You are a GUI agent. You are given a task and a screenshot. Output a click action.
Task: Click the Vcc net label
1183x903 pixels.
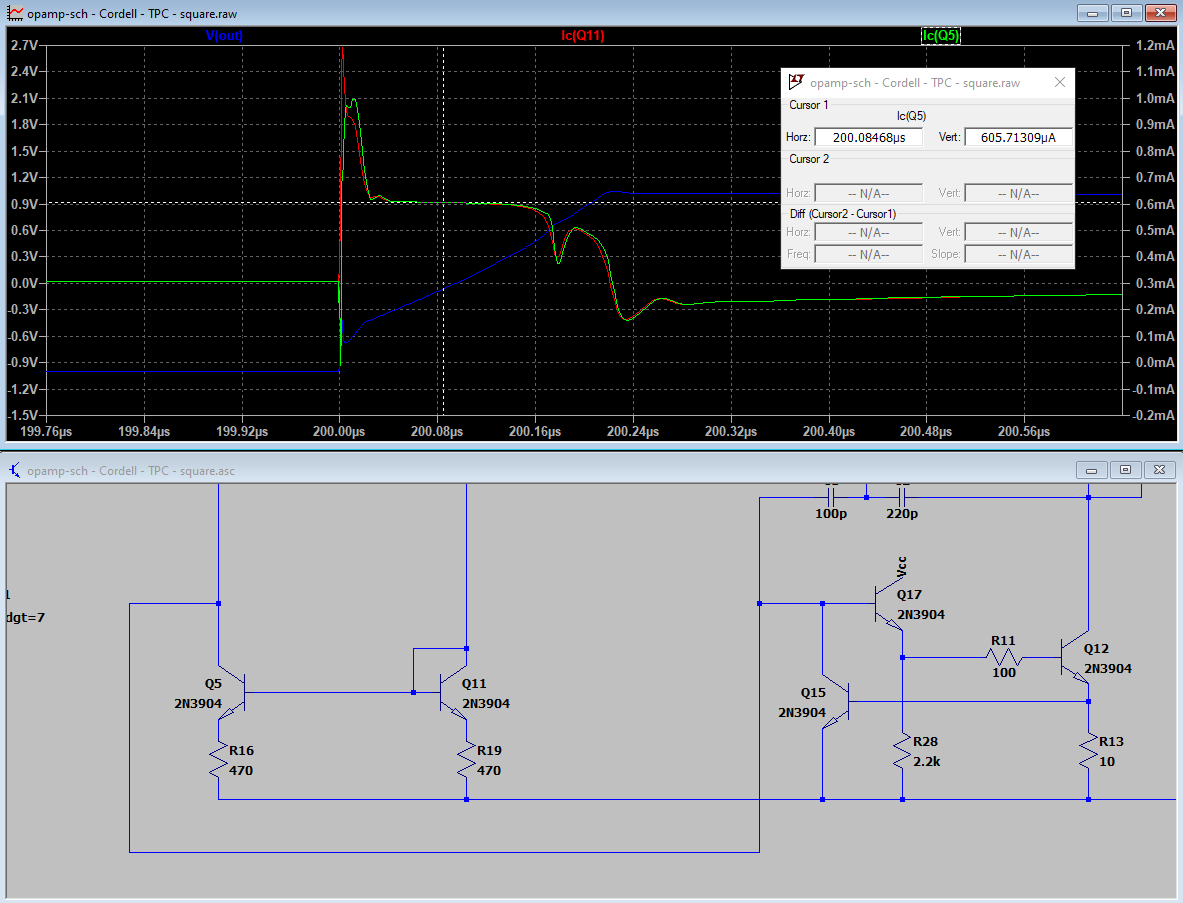(x=902, y=567)
